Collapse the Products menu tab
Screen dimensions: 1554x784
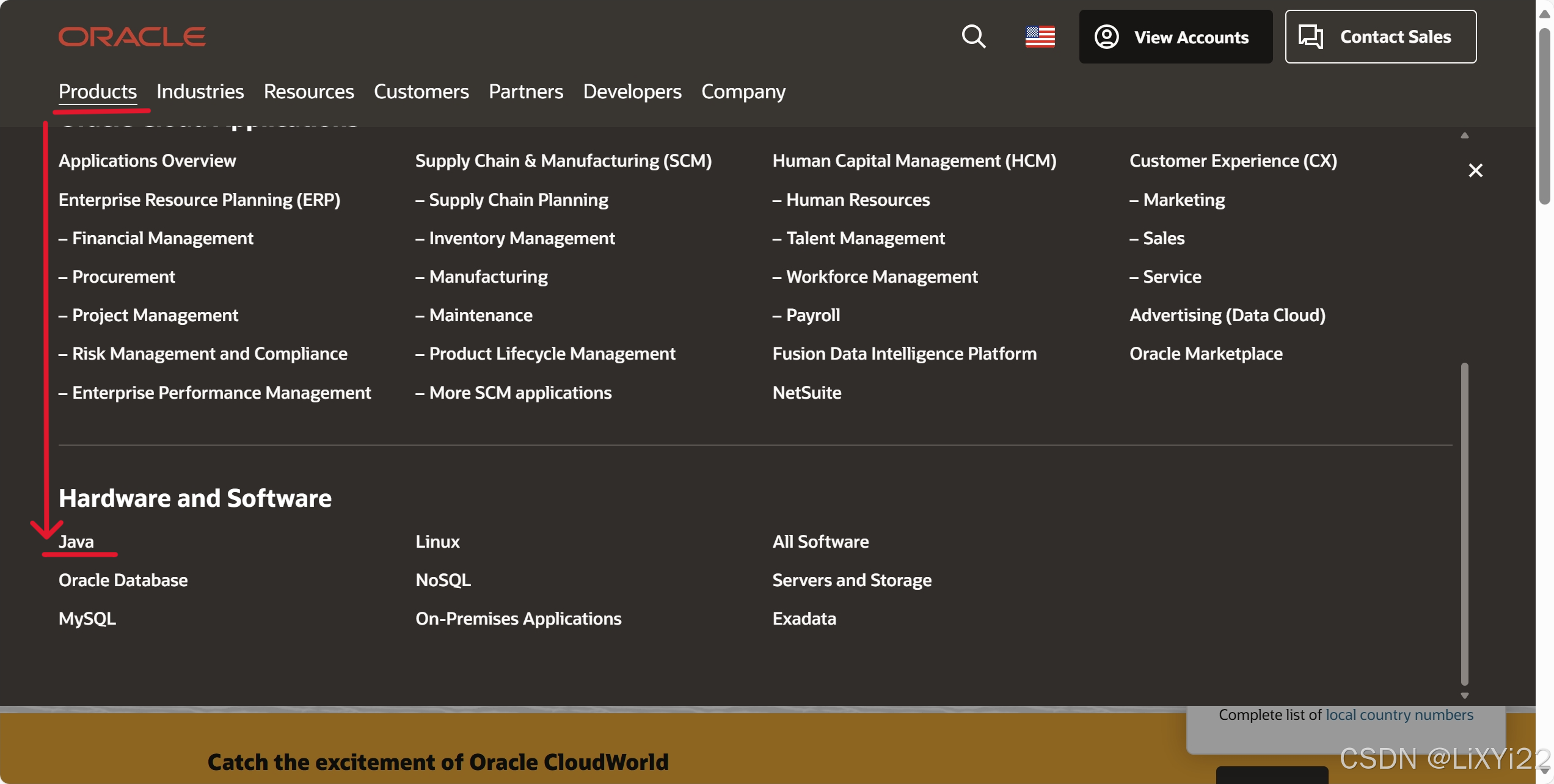[x=98, y=92]
